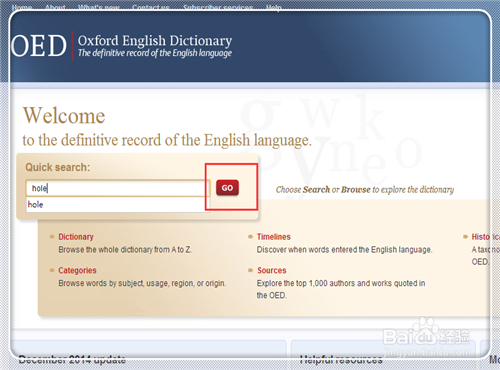Click the arrow bullet beside Dictionary
This screenshot has height=370, width=500.
coord(52,237)
